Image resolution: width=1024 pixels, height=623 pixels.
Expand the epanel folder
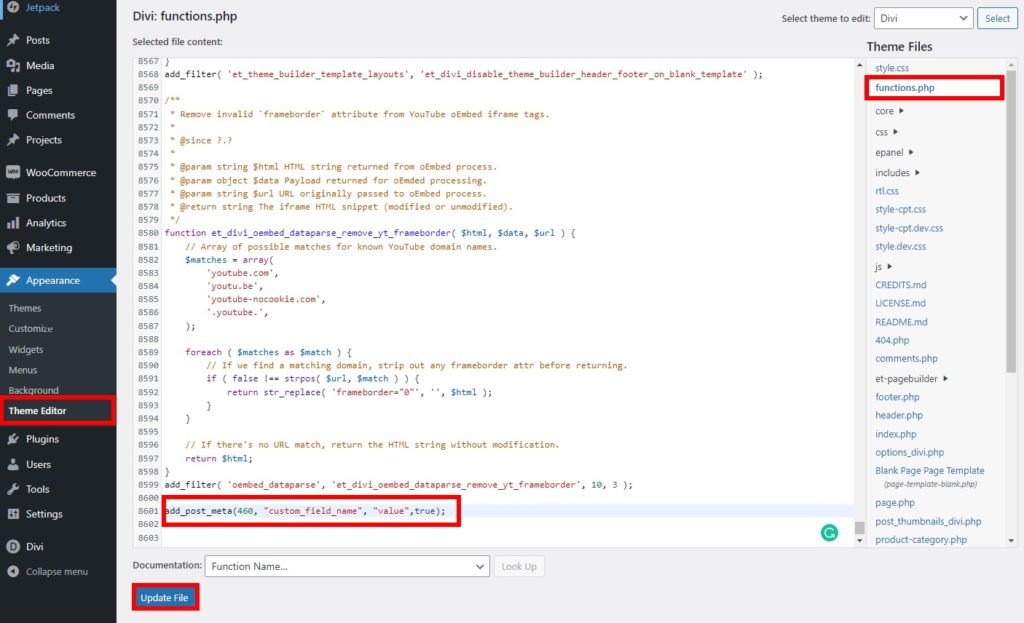click(894, 152)
